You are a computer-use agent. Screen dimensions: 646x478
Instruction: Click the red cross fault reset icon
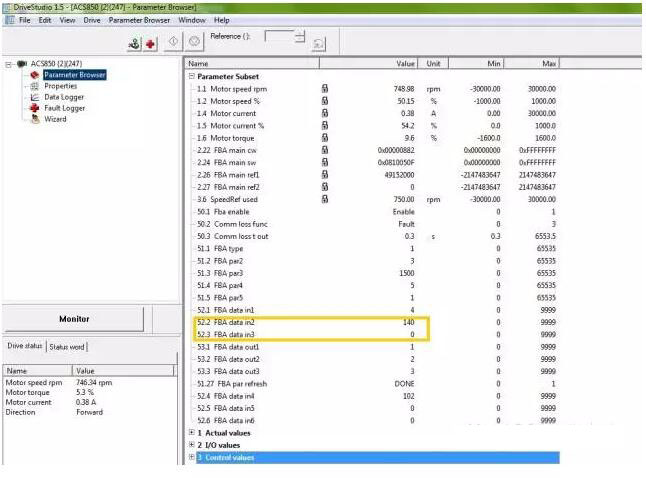151,43
